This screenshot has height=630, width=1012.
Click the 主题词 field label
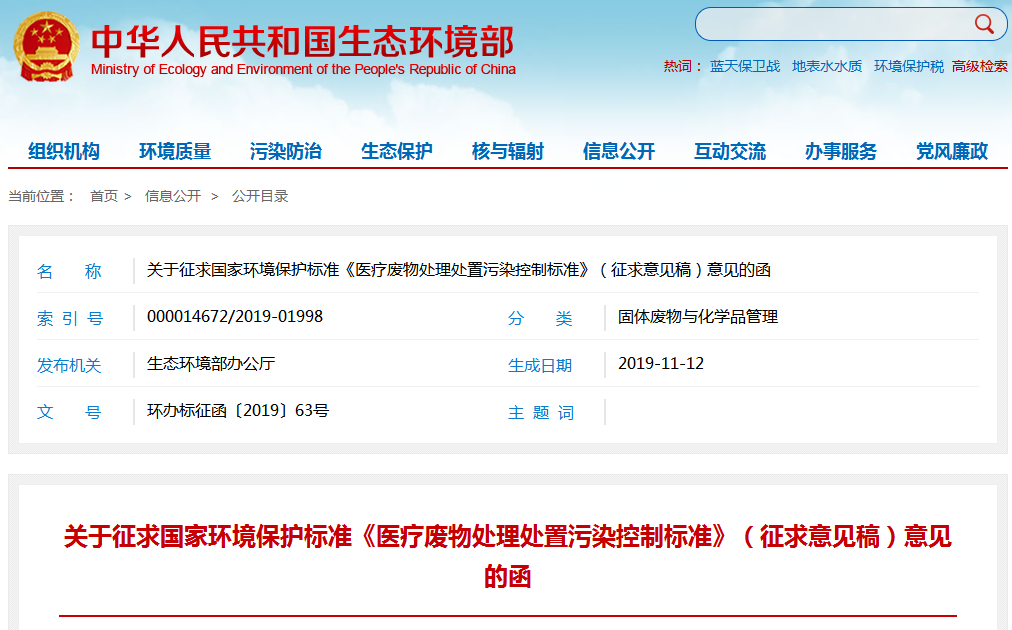[541, 412]
